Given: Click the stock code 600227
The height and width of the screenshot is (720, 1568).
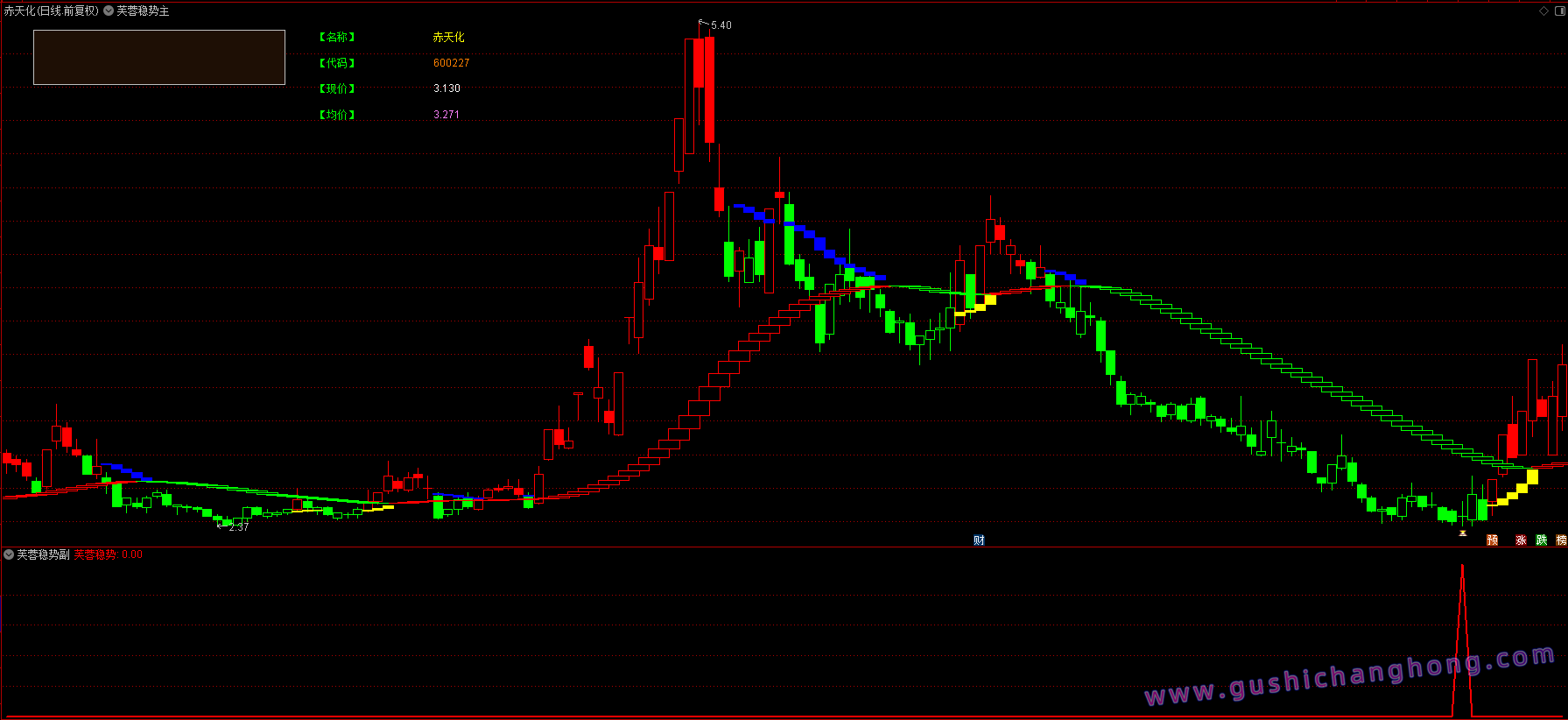Looking at the screenshot, I should tap(451, 63).
